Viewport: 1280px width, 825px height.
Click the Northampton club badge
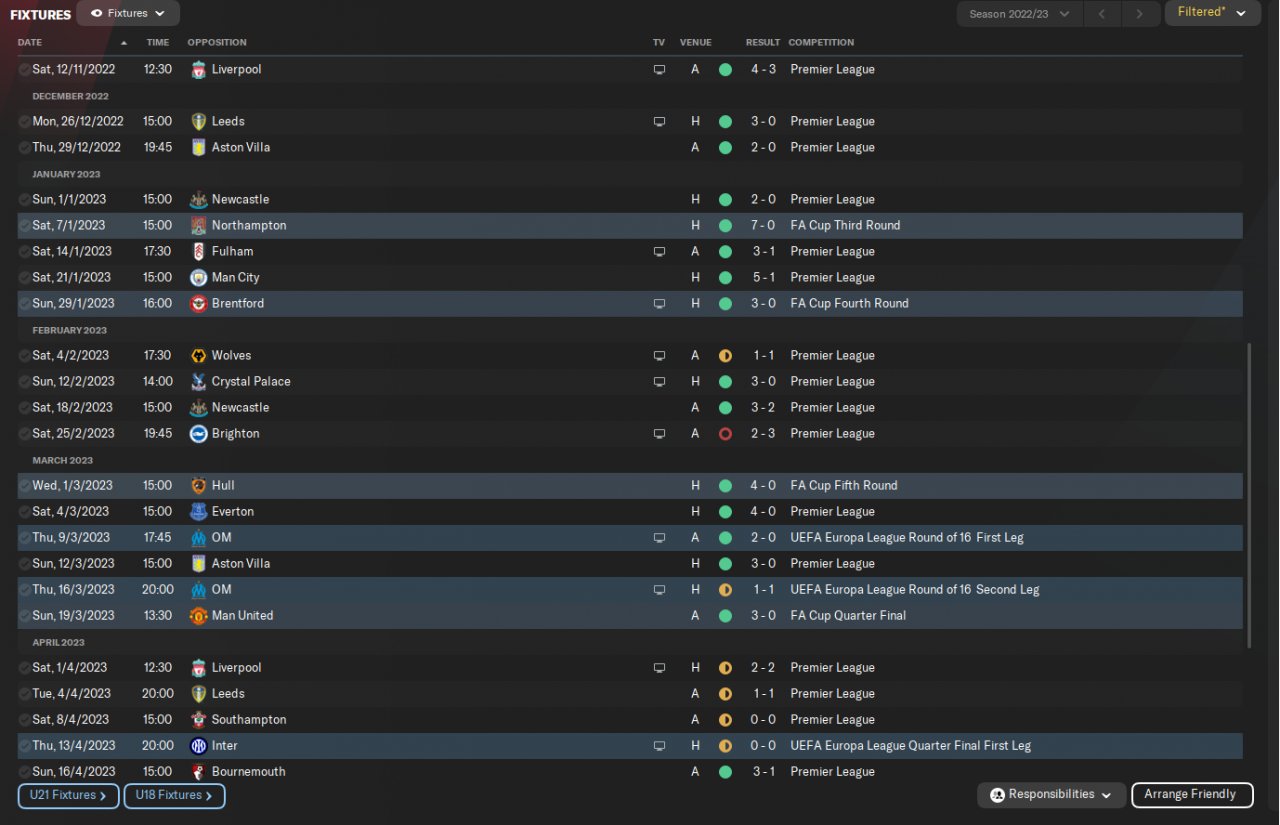pyautogui.click(x=198, y=226)
